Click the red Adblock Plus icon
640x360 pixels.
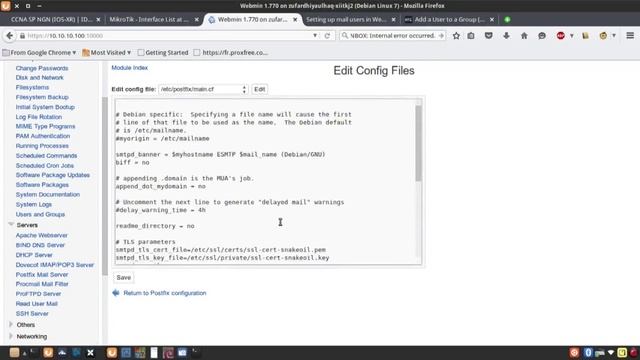click(560, 36)
